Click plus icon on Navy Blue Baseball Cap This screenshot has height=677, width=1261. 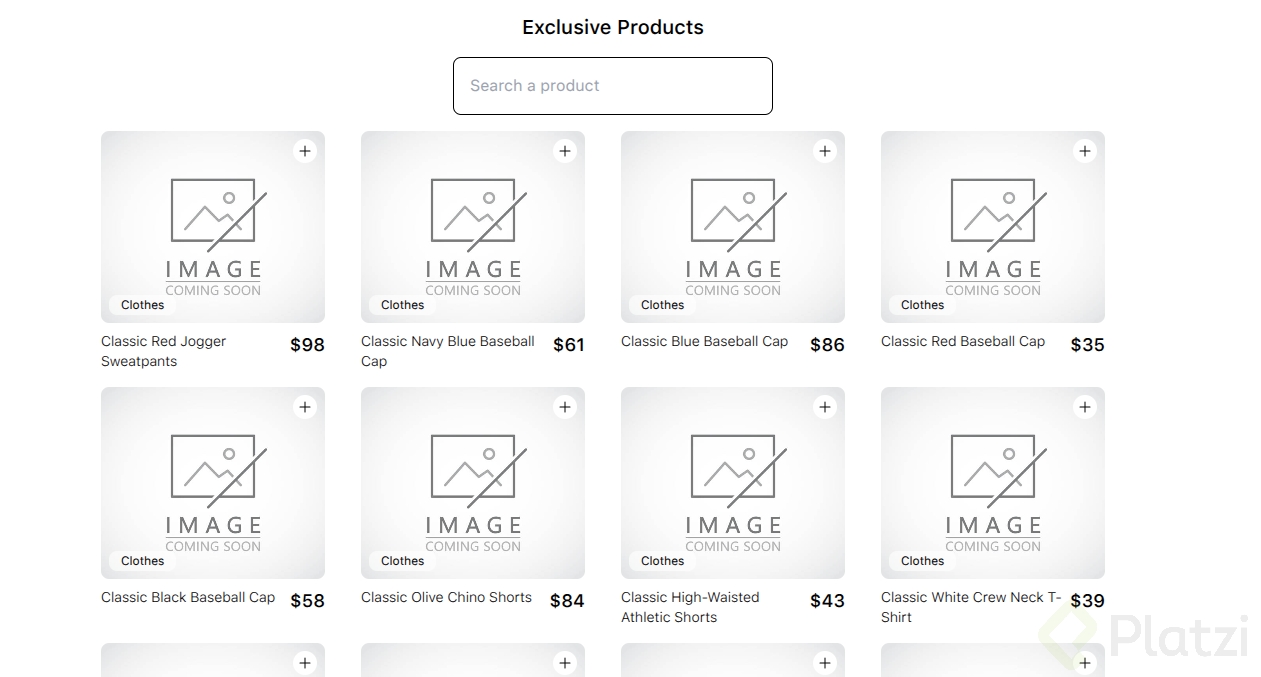[x=565, y=151]
